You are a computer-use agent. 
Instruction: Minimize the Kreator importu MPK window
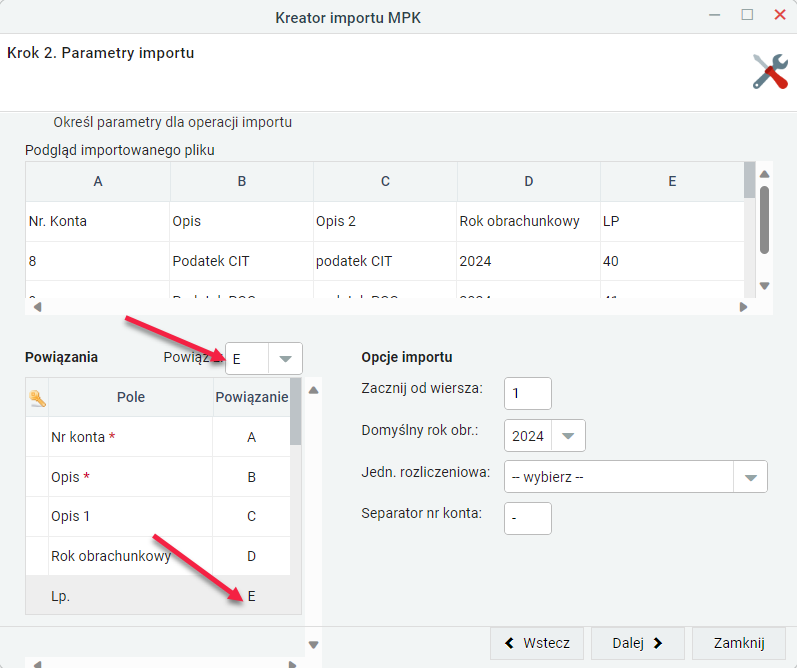715,15
